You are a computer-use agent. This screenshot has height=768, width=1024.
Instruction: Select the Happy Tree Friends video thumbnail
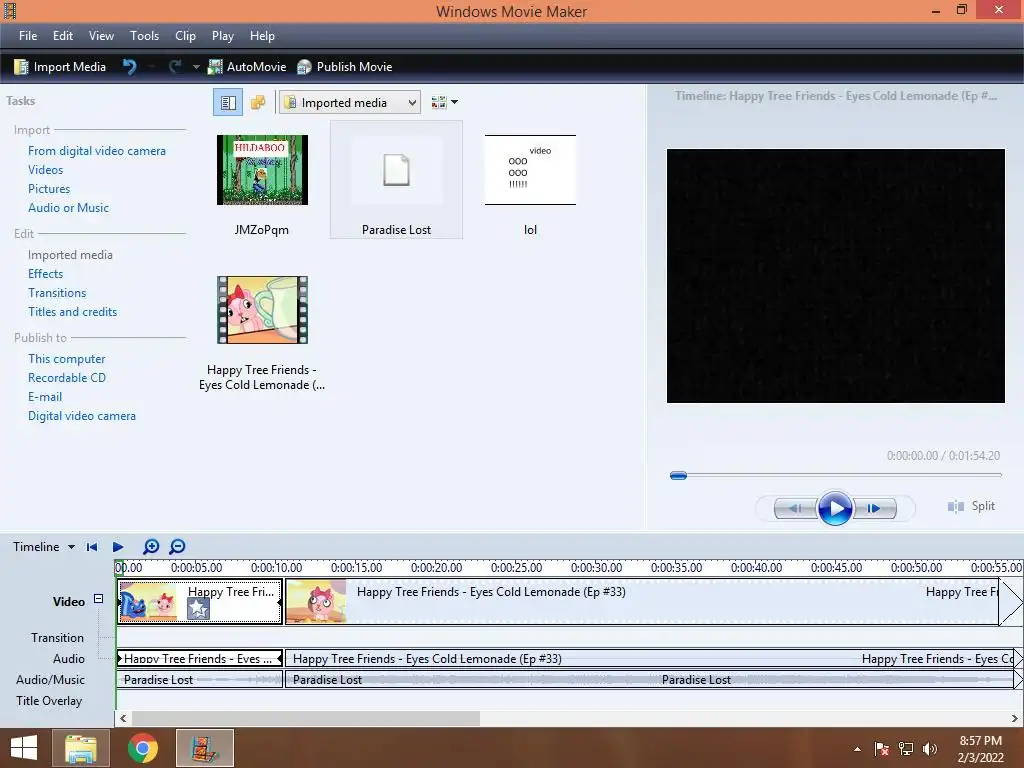tap(262, 310)
